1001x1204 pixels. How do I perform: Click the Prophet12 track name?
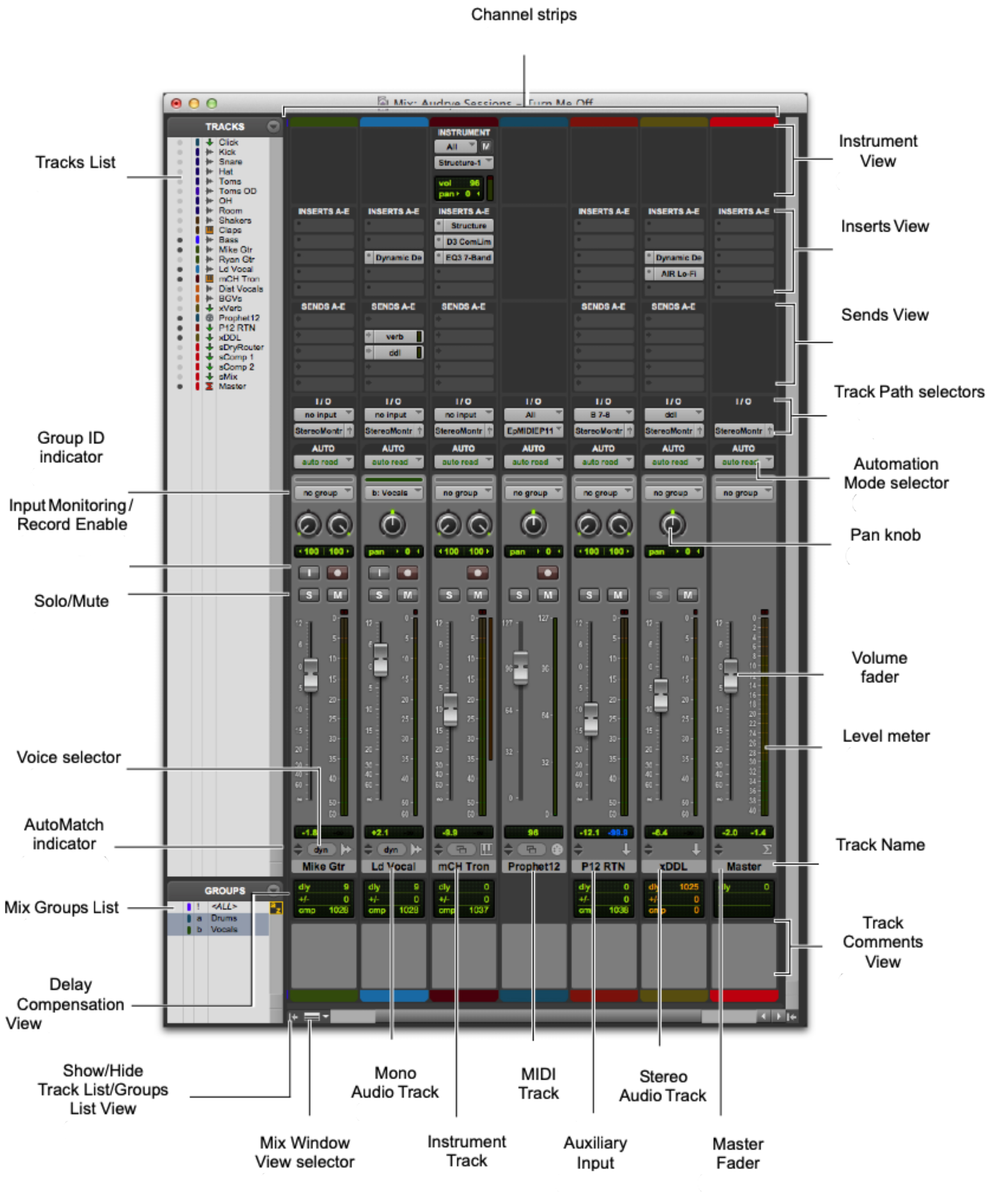(534, 866)
